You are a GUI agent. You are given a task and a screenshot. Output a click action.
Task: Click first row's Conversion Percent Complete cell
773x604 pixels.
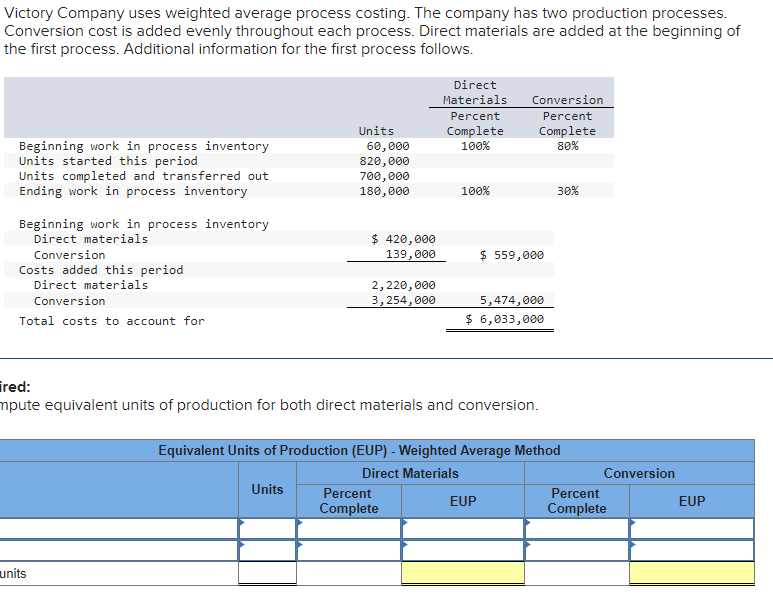[x=577, y=529]
